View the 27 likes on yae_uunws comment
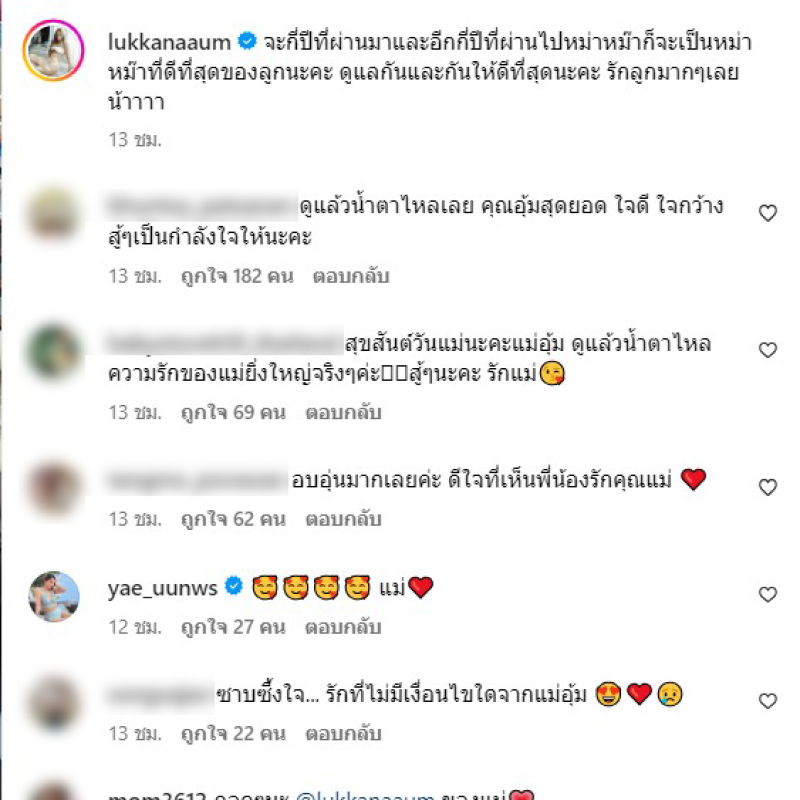The width and height of the screenshot is (800, 800). tap(233, 627)
